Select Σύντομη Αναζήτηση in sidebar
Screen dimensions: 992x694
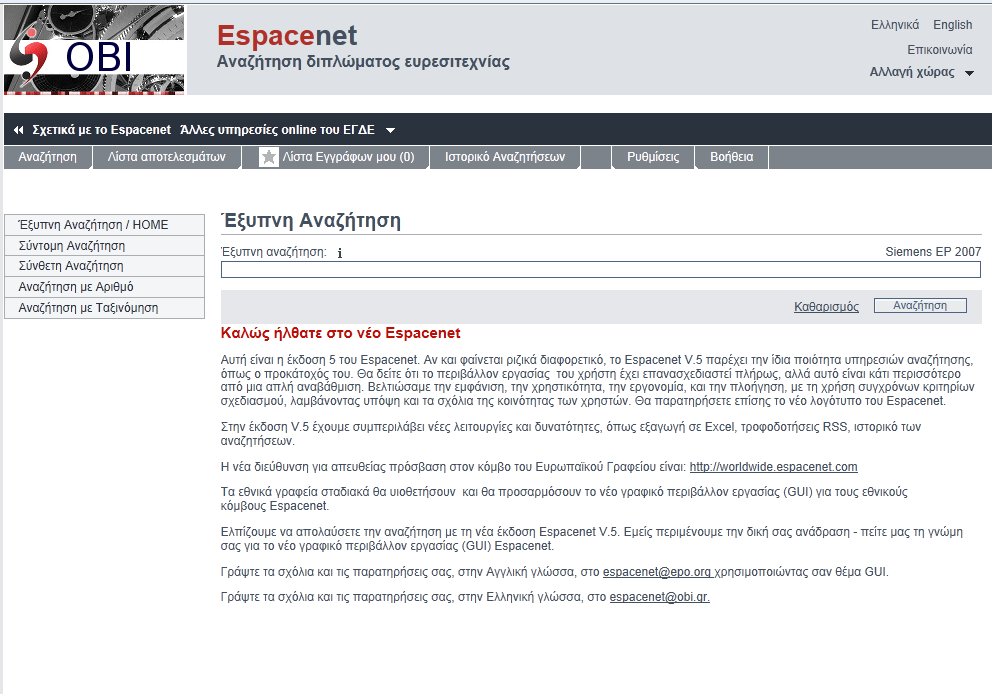click(104, 245)
